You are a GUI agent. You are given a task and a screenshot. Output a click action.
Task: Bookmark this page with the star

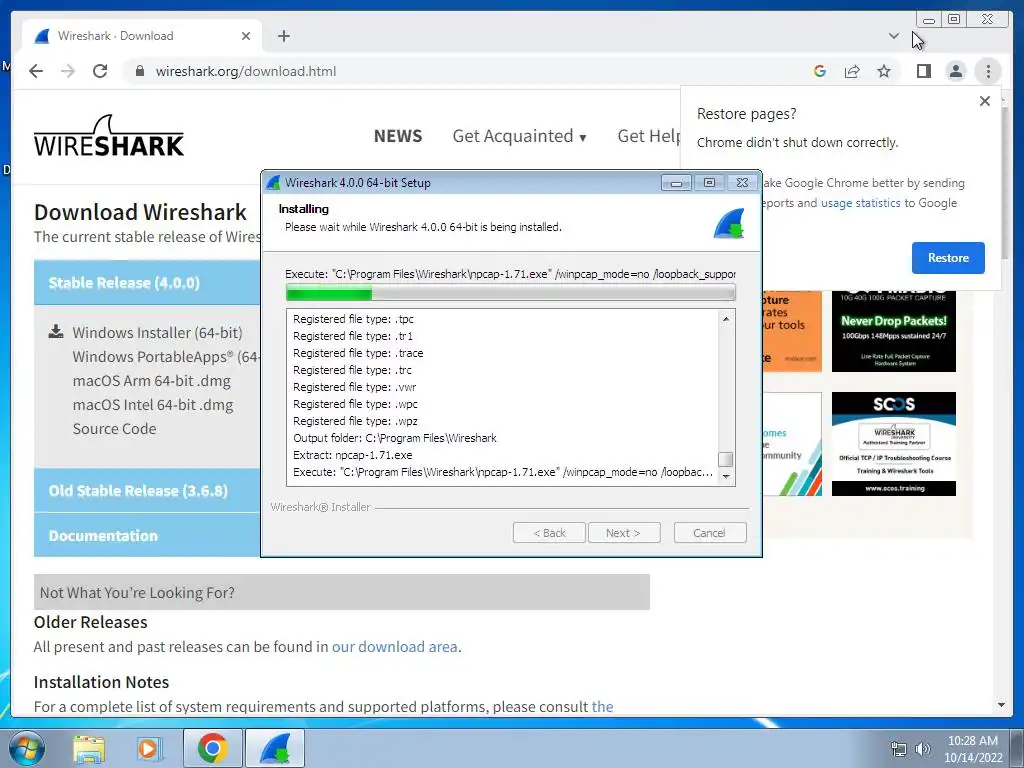click(x=884, y=71)
